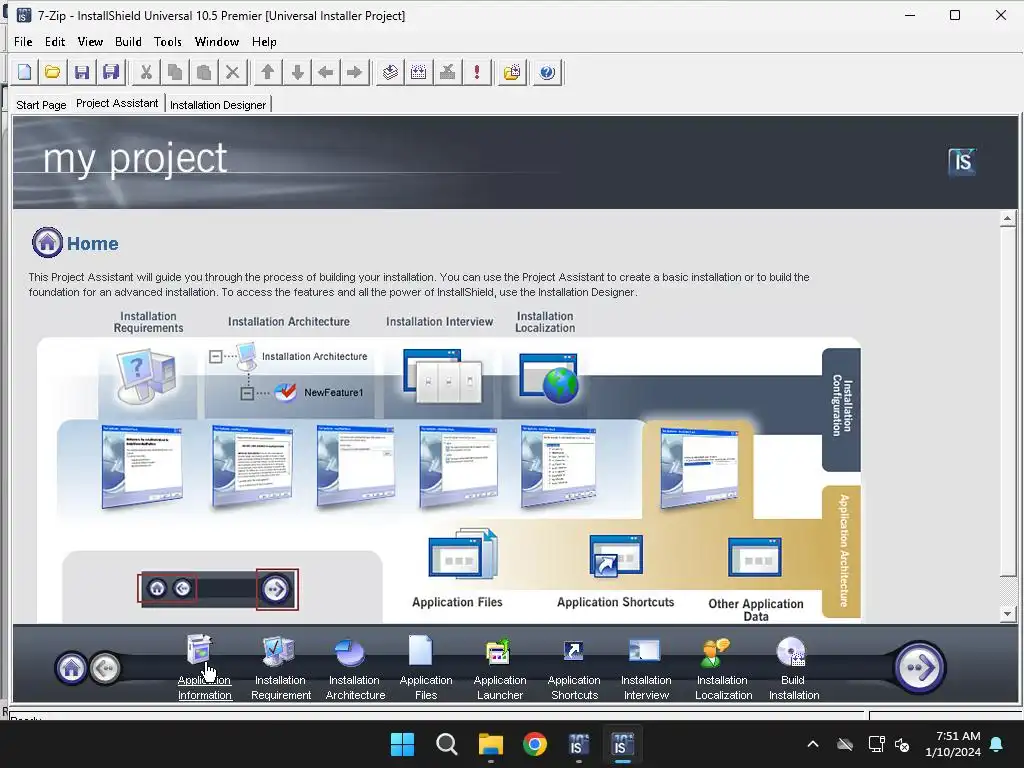Open Build Installation in bottom bar
The height and width of the screenshot is (768, 1024).
(x=793, y=667)
